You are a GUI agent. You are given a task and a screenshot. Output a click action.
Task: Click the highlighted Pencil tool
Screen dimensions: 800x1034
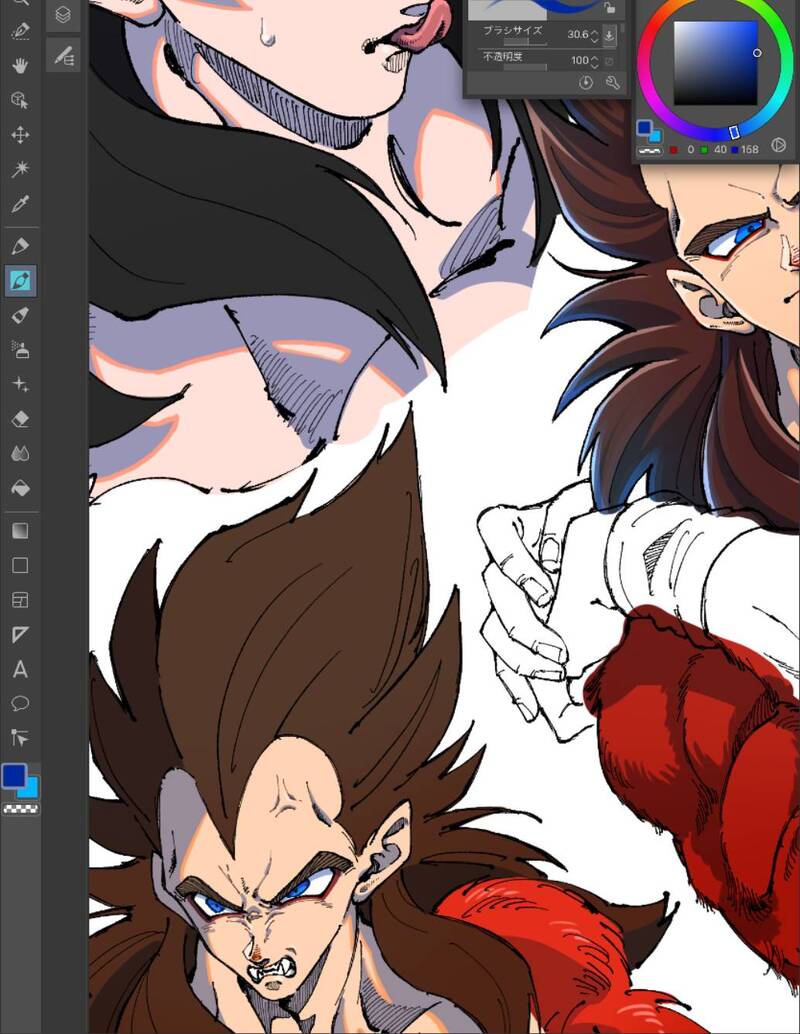pos(20,281)
